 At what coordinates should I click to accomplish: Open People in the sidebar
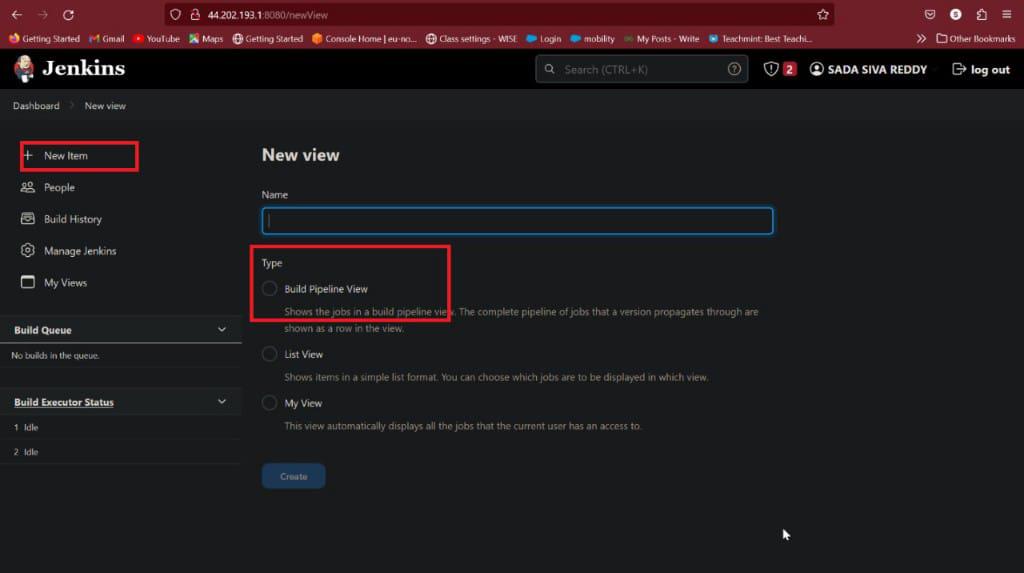(59, 188)
